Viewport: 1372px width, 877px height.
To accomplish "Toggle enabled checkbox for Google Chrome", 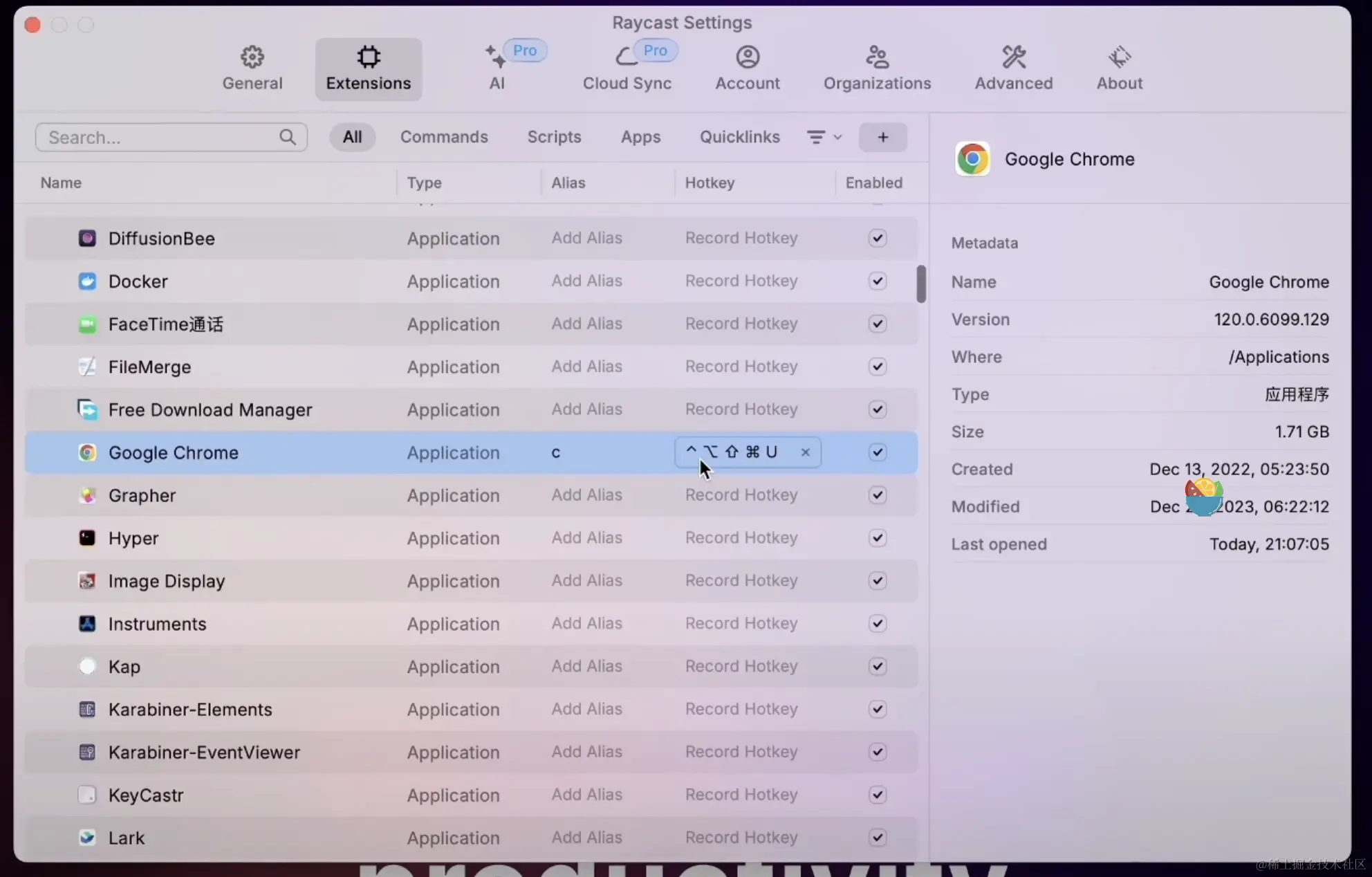I will (877, 452).
